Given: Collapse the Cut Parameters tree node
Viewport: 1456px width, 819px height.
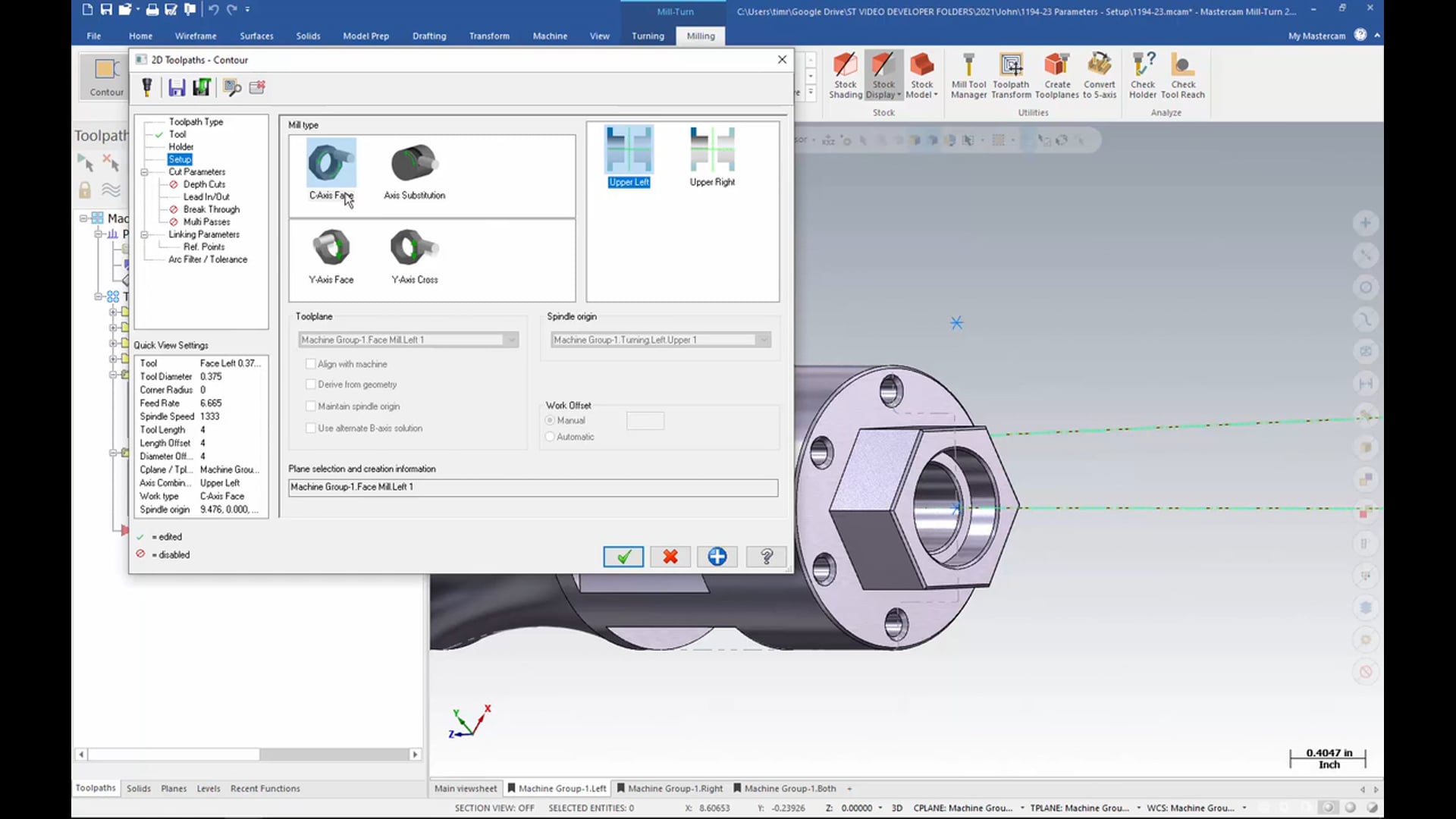Looking at the screenshot, I should click(x=144, y=172).
